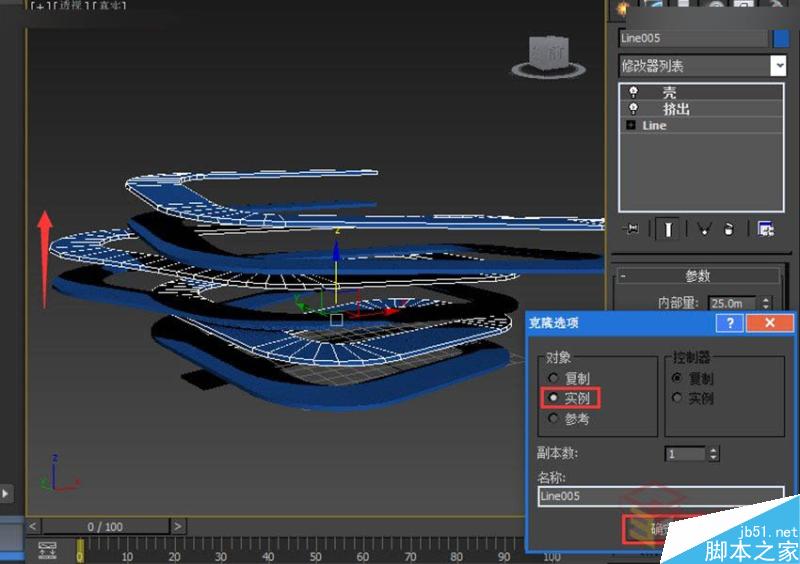Remove modifier from the stack
800x564 pixels.
coord(729,229)
